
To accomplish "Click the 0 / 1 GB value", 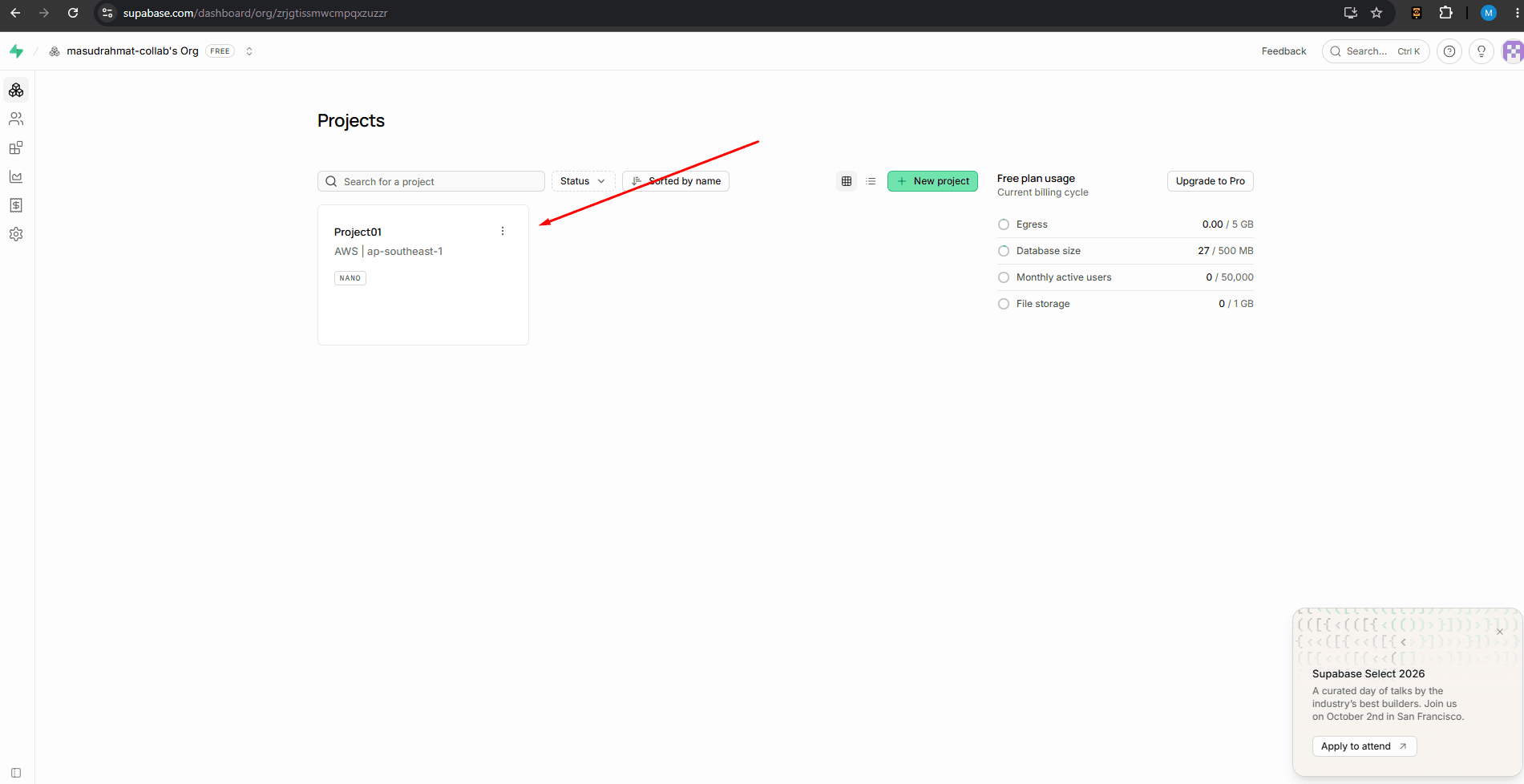I will [1236, 304].
